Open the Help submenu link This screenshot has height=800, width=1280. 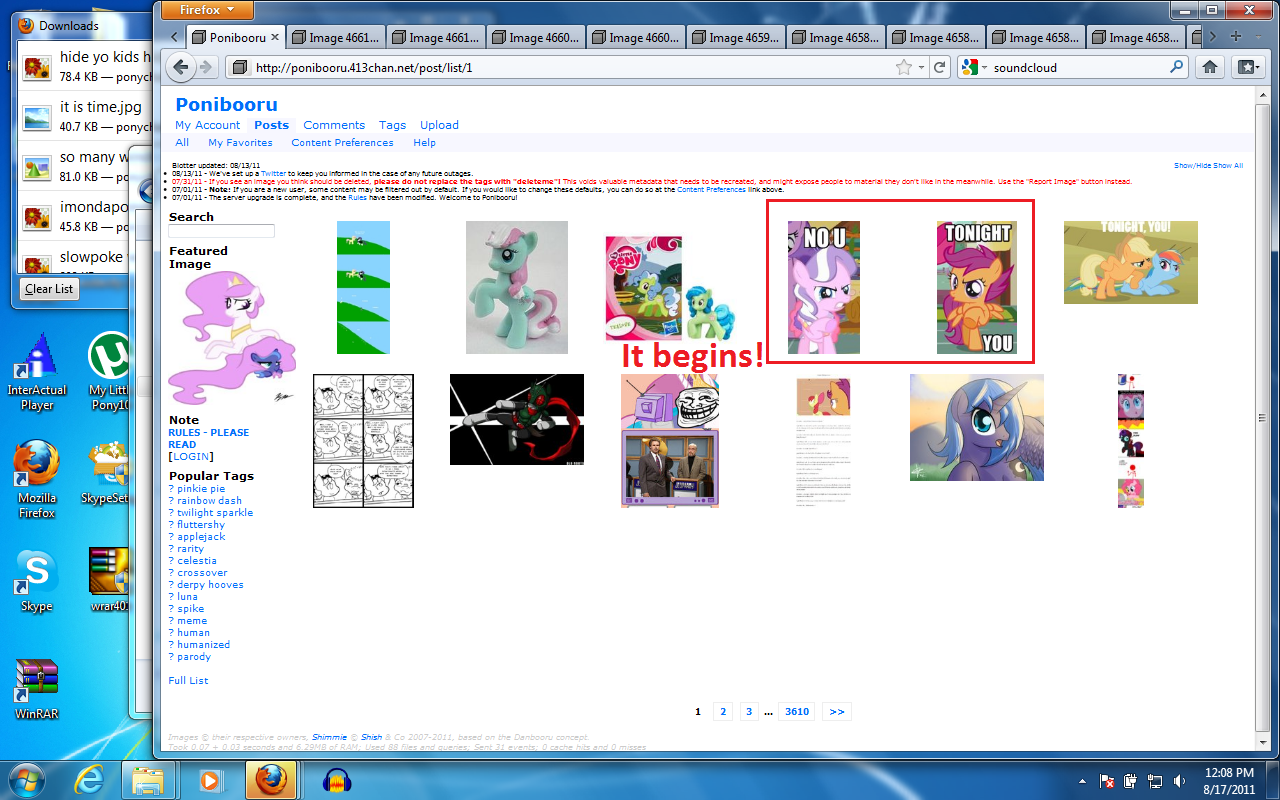tap(424, 143)
